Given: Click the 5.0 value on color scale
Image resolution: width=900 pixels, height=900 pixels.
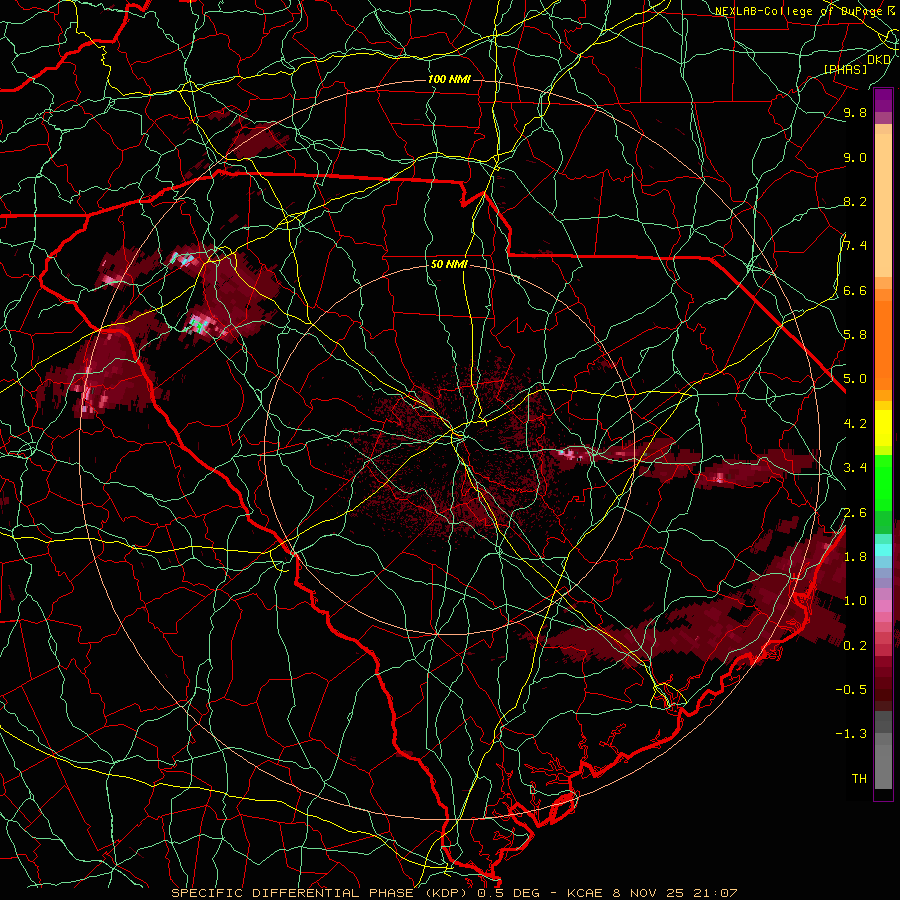Looking at the screenshot, I should [x=855, y=379].
